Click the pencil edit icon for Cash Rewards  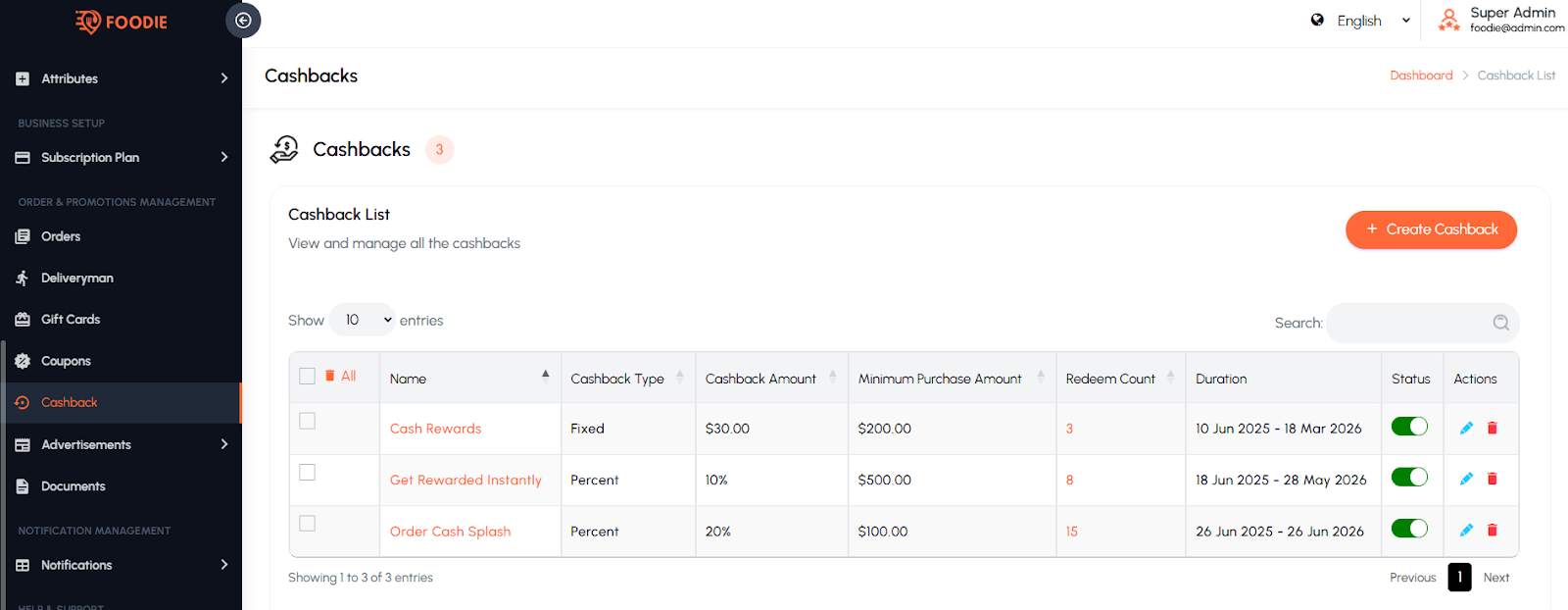pyautogui.click(x=1466, y=428)
